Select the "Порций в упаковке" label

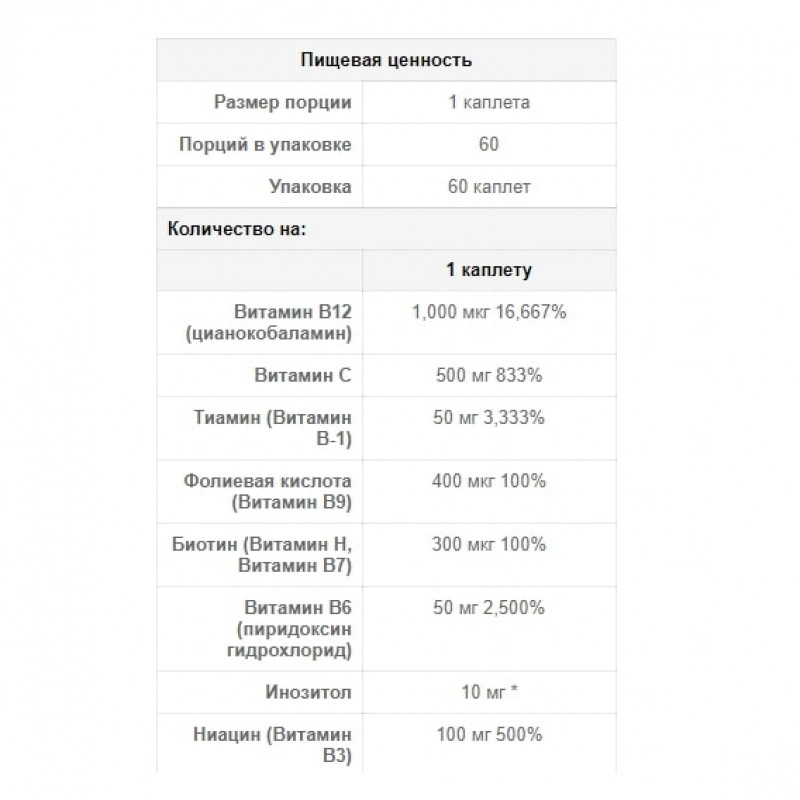coord(264,144)
